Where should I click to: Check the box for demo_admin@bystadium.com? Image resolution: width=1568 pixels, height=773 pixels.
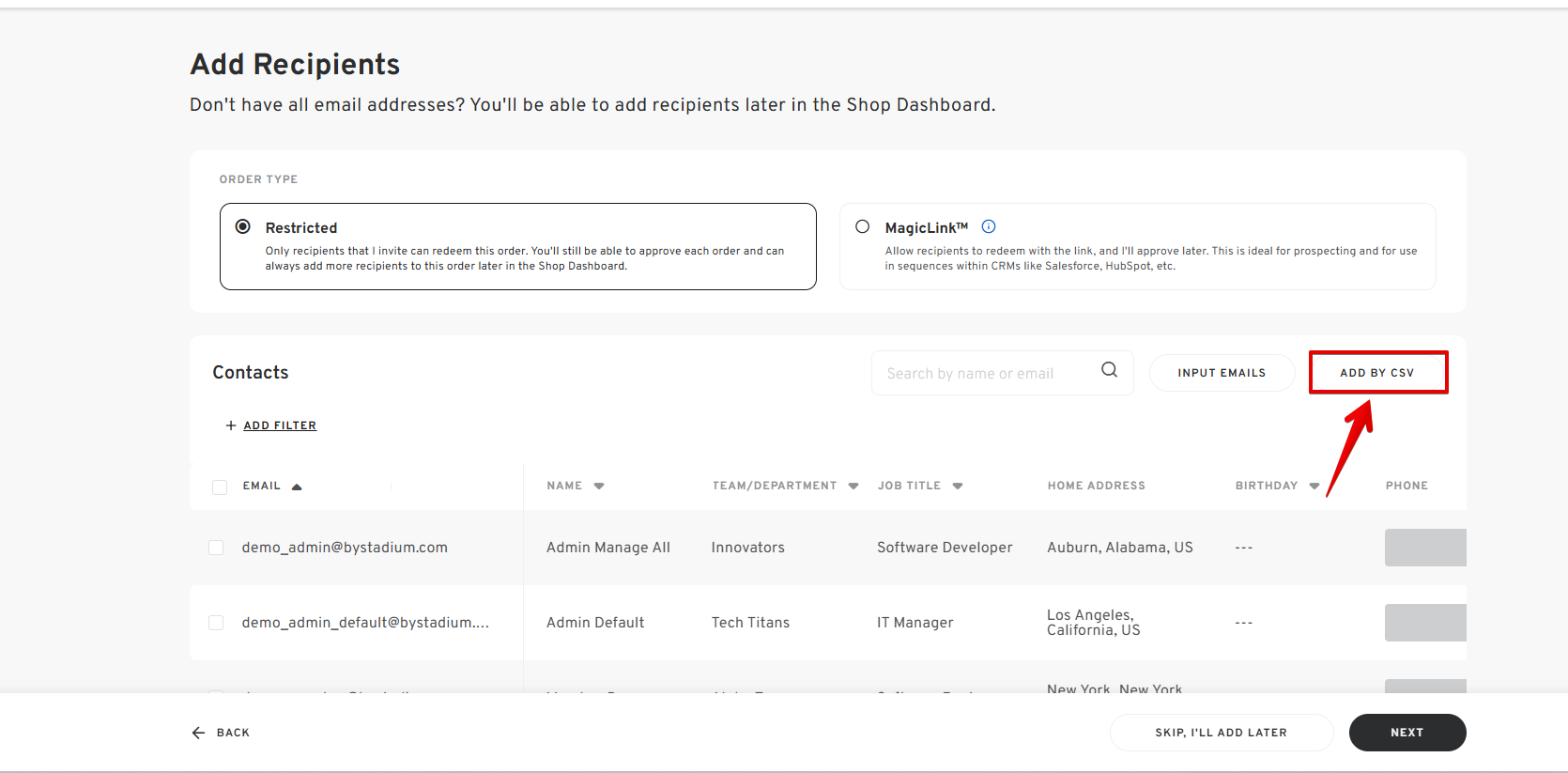pyautogui.click(x=216, y=548)
